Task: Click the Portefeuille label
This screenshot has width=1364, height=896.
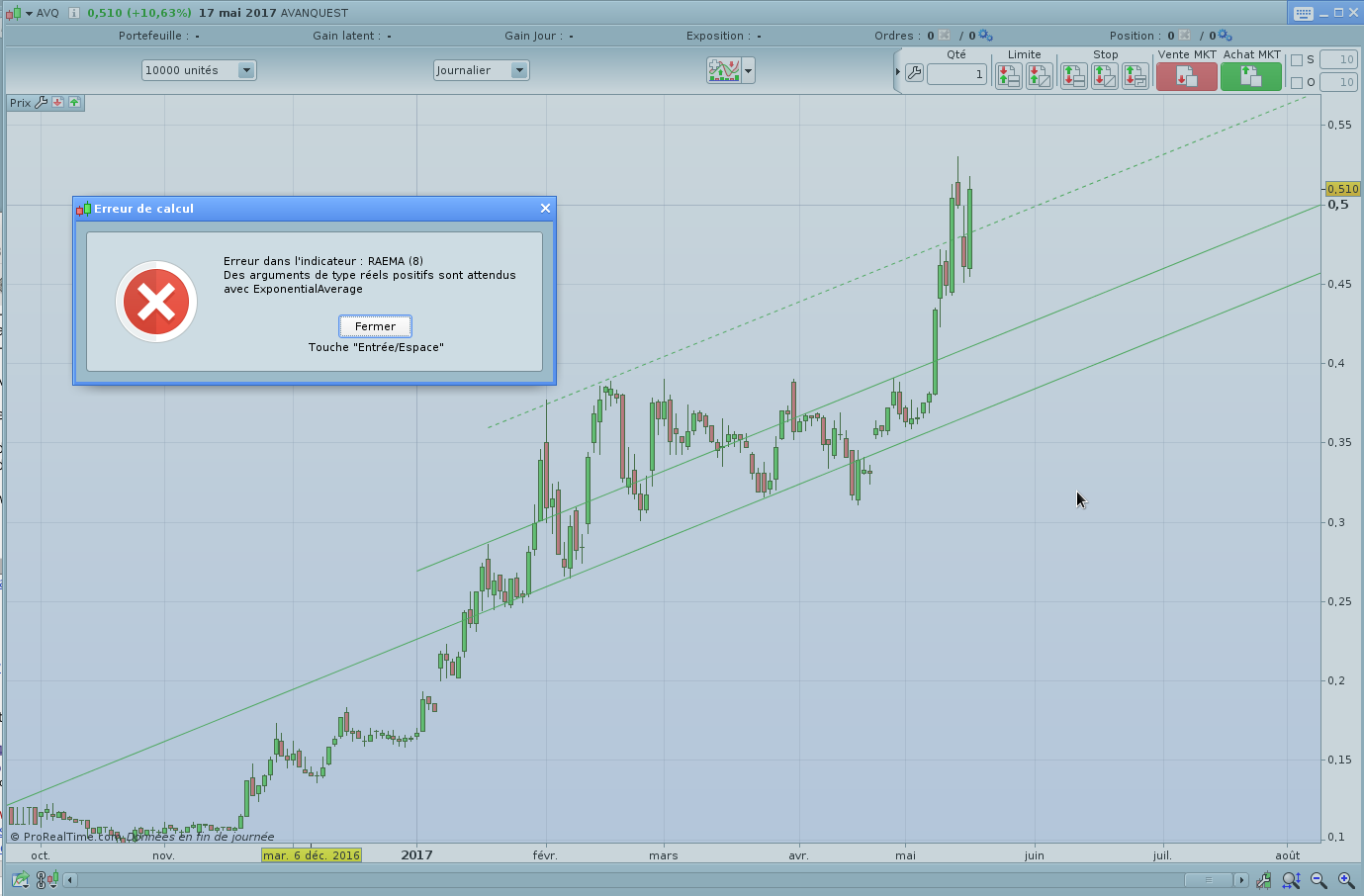Action: (x=153, y=36)
